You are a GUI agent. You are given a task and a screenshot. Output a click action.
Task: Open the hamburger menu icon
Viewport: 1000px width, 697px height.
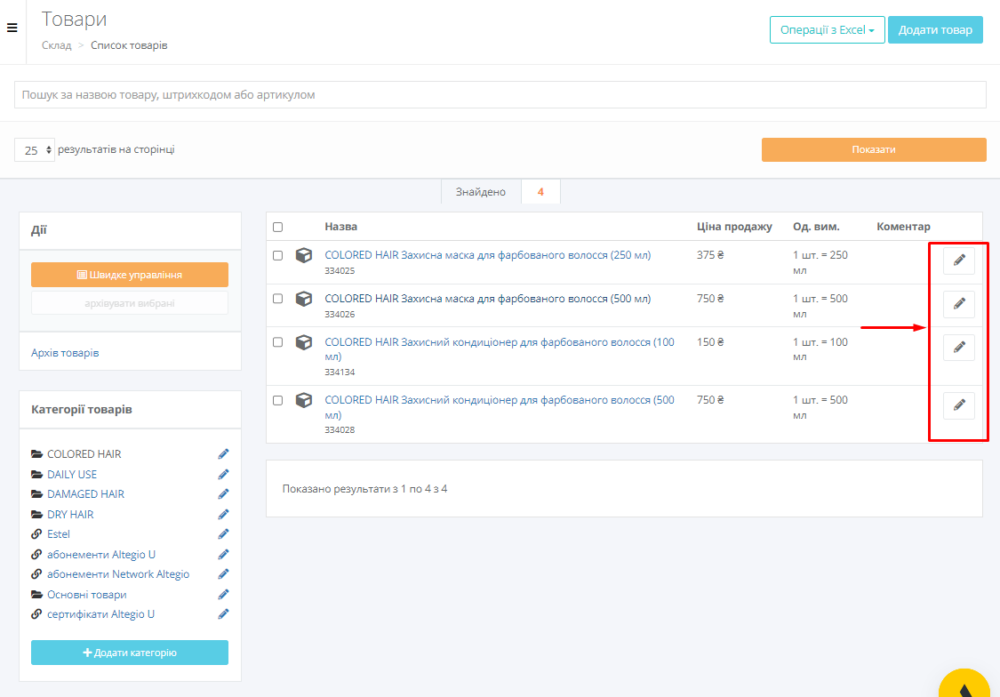click(x=12, y=28)
